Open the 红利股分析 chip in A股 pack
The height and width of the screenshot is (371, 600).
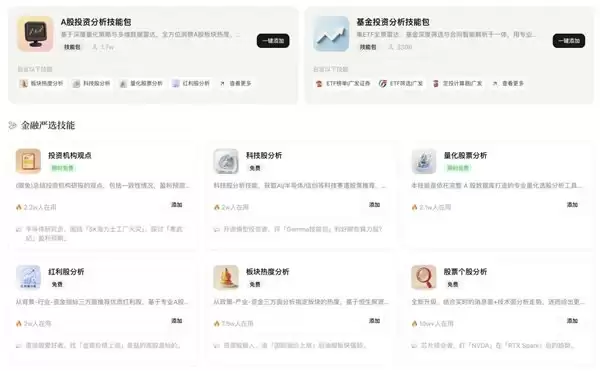[191, 83]
